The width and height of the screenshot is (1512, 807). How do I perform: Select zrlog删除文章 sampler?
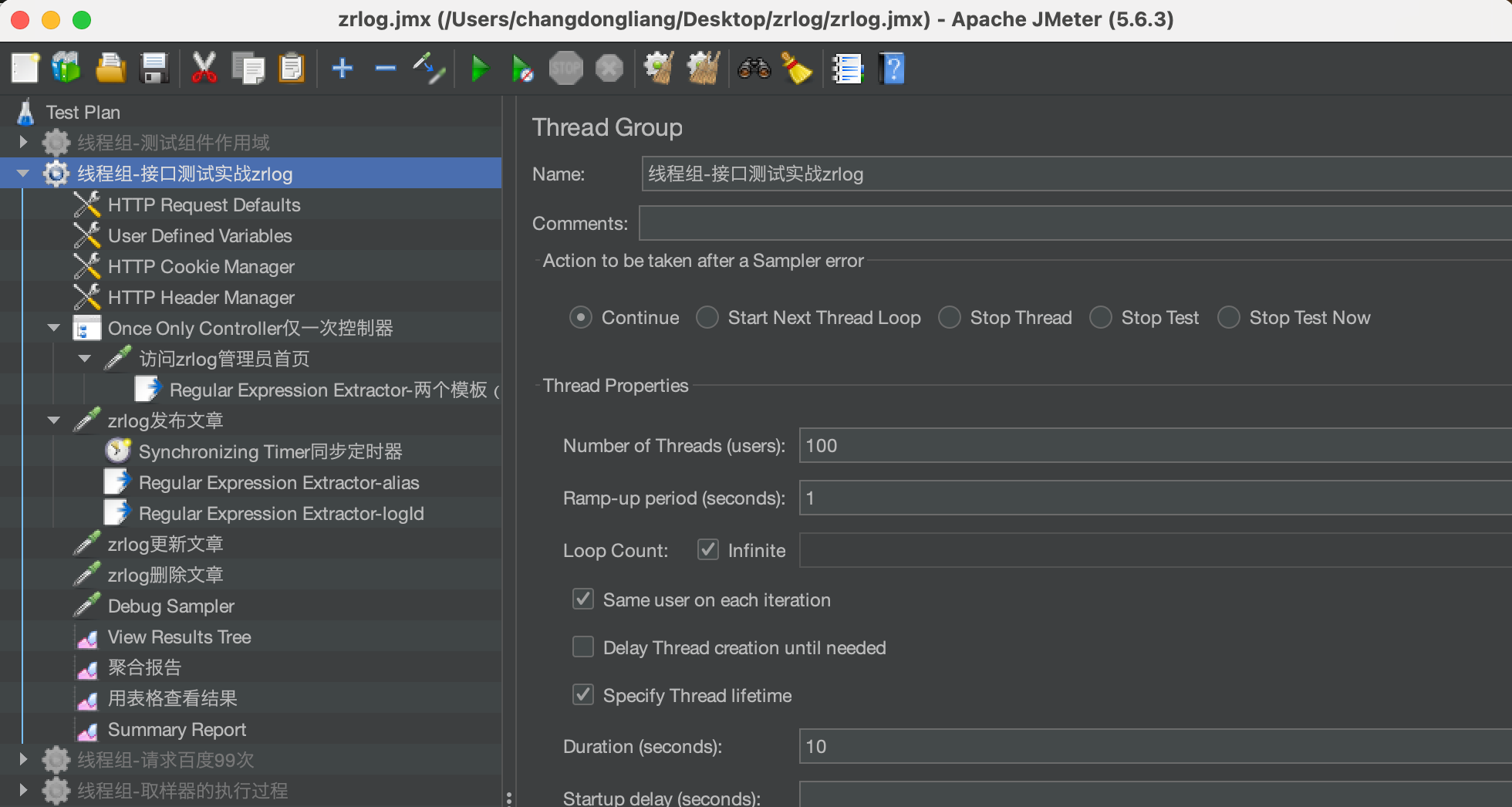(x=165, y=575)
